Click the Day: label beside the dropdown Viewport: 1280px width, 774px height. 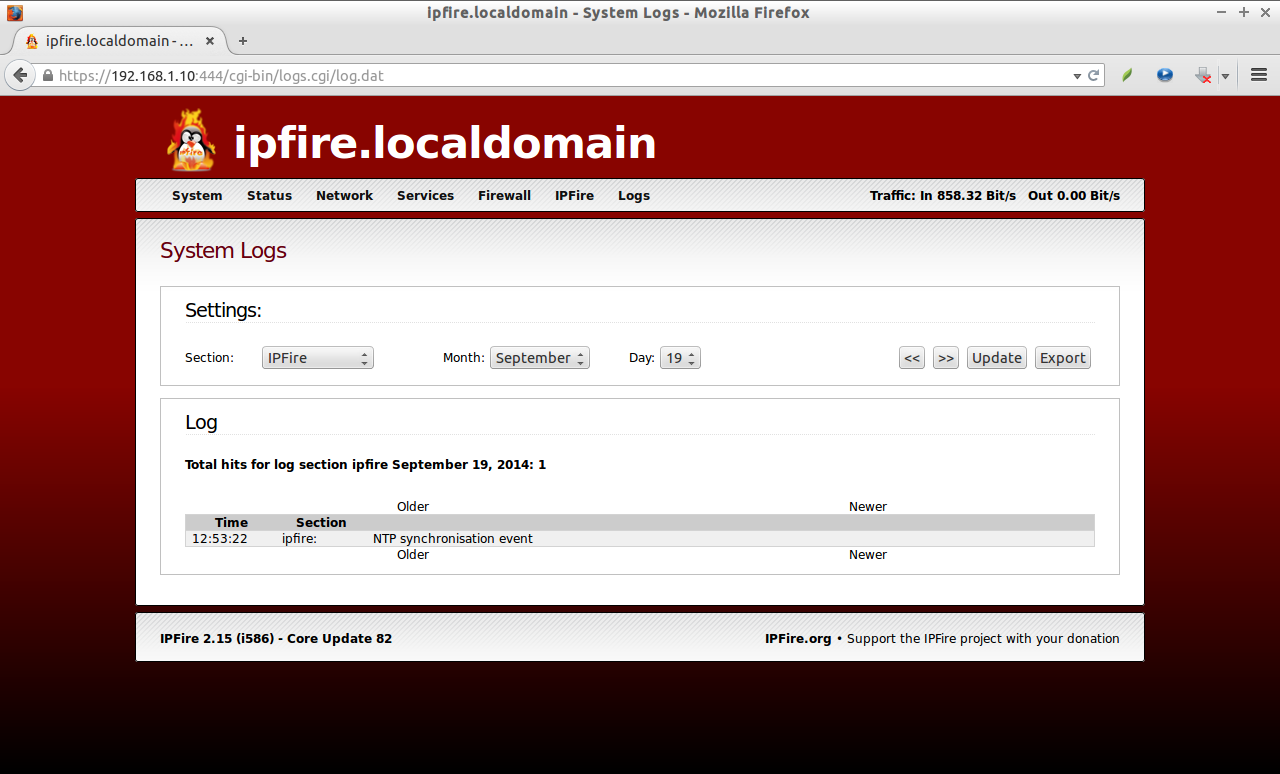tap(641, 358)
